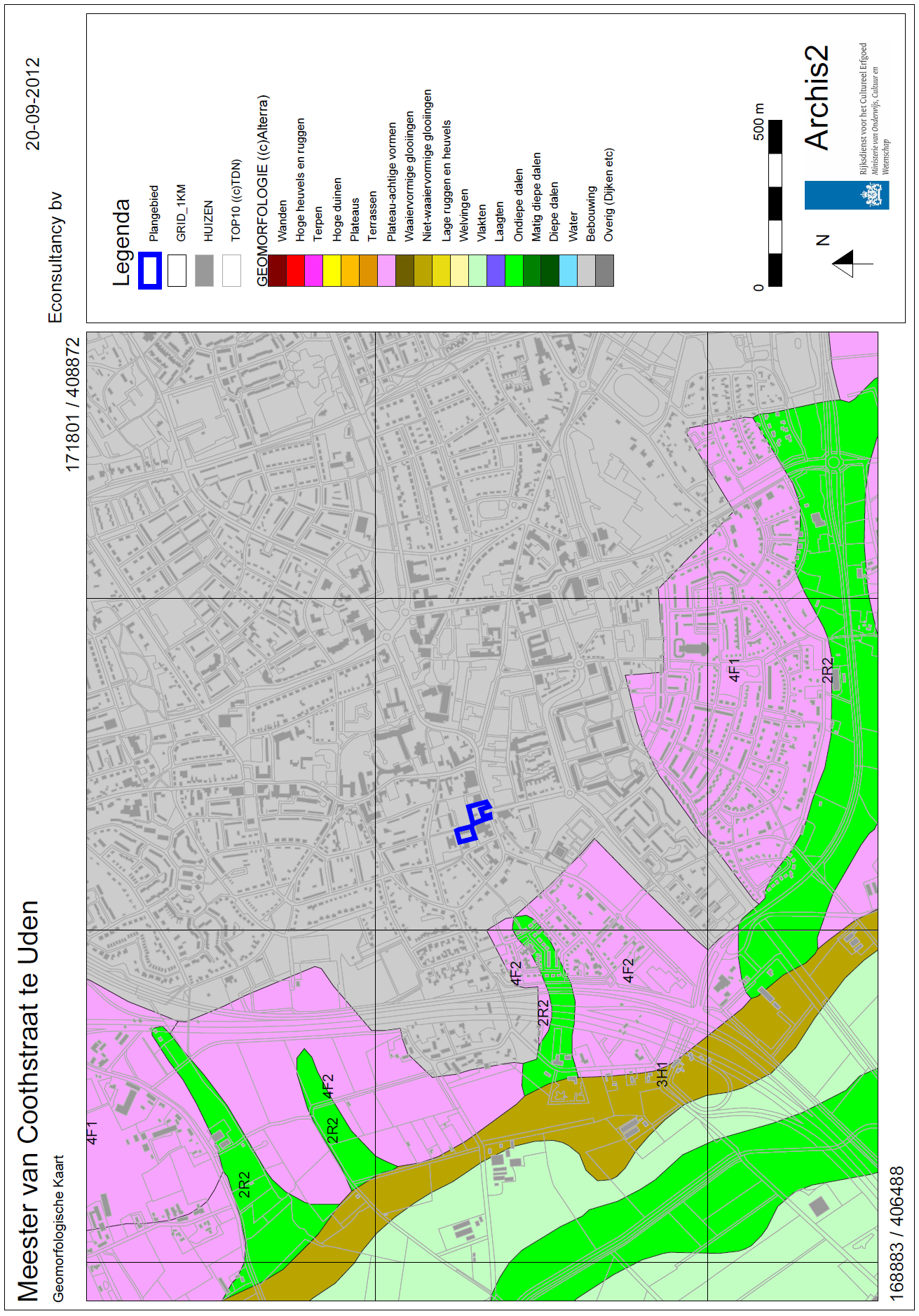The width and height of the screenshot is (919, 1316).
Task: Click the '3H1' map unit label
Action: click(x=663, y=1074)
